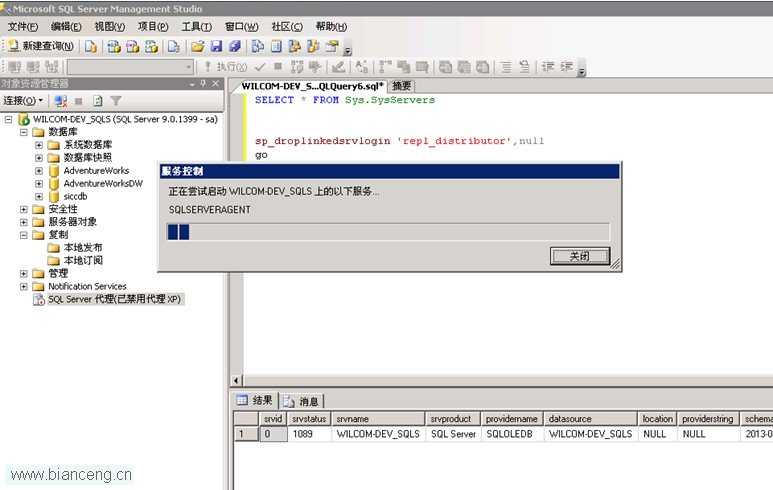Toggle auto-hide pin of Object Explorer
The height and width of the screenshot is (490, 773).
(203, 84)
